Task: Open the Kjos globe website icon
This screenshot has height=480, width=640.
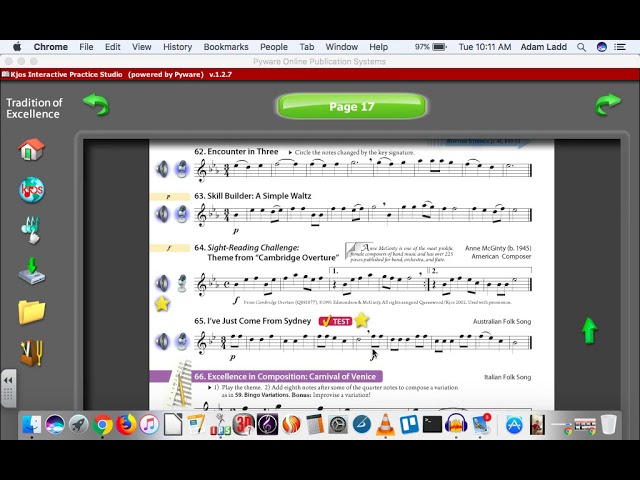Action: (31, 190)
